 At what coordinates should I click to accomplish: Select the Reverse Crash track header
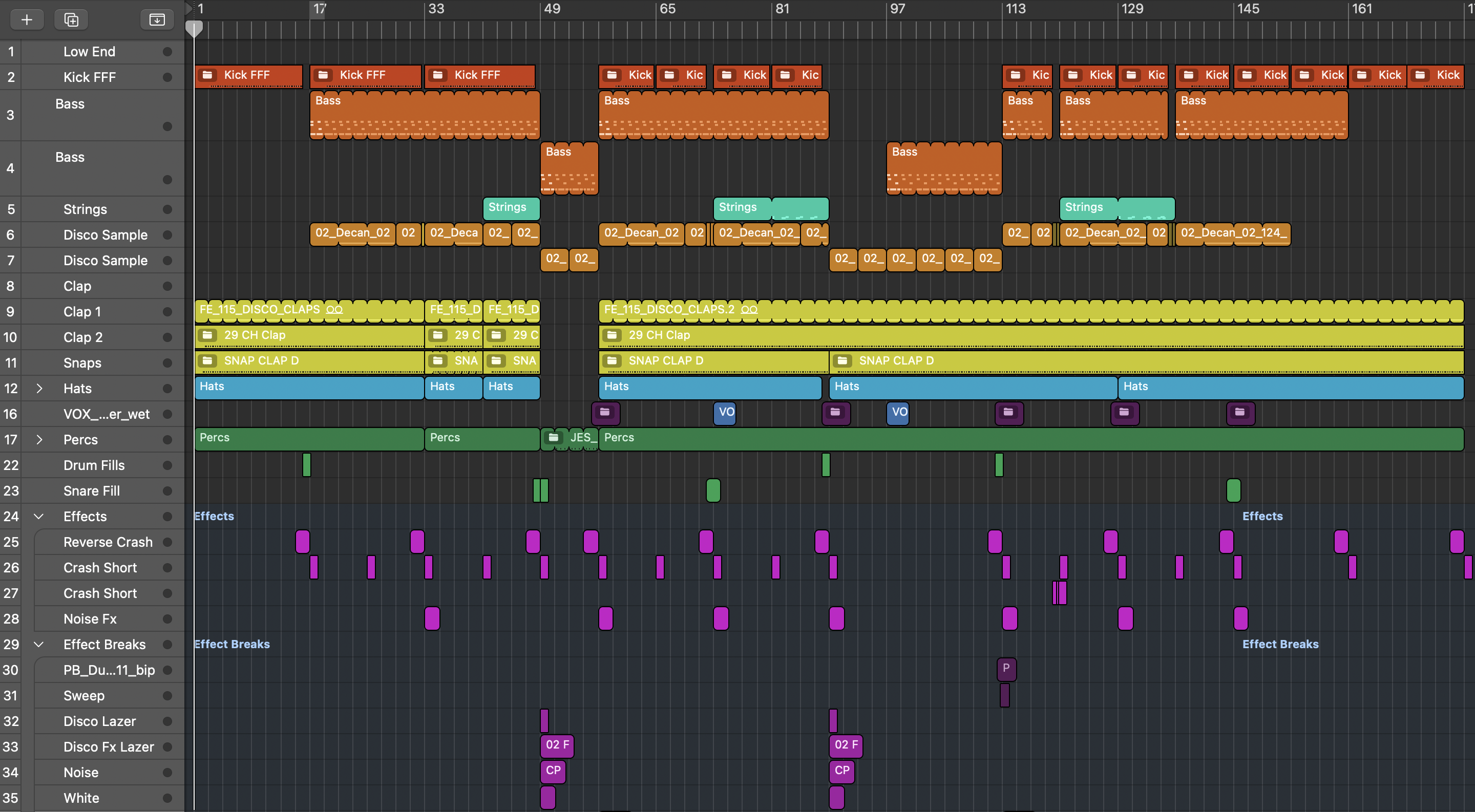coord(108,542)
